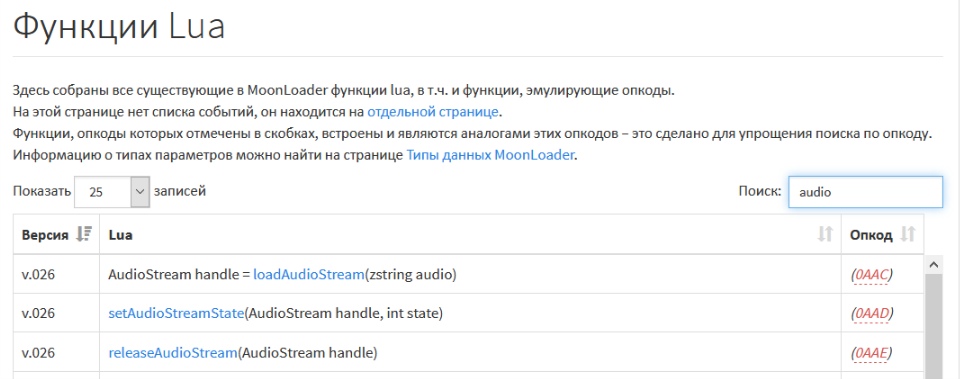Click v.026 in setAudioStreamState row
The image size is (960, 379).
click(x=39, y=313)
